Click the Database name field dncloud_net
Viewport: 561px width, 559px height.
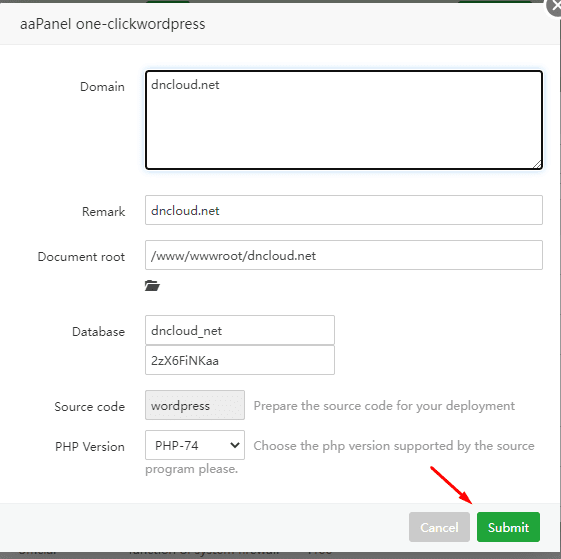click(240, 330)
